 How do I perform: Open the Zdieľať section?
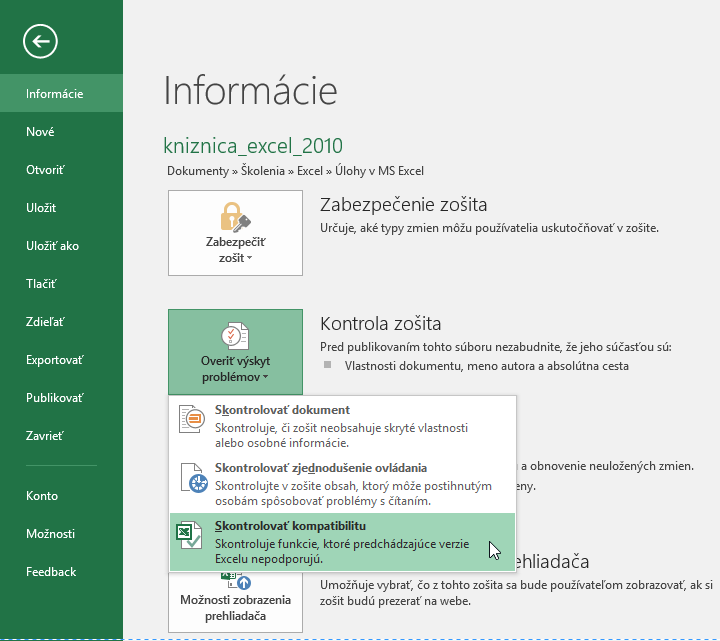pos(62,322)
